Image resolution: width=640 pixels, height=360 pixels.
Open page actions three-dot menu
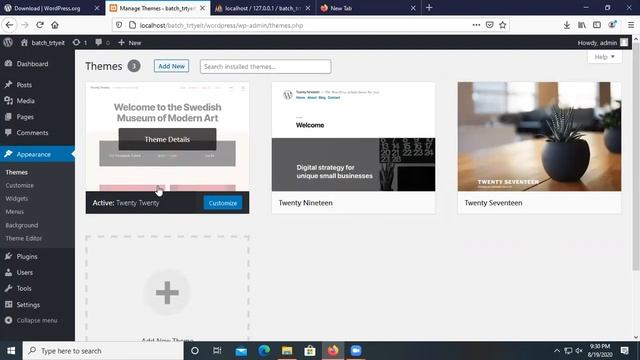point(476,25)
